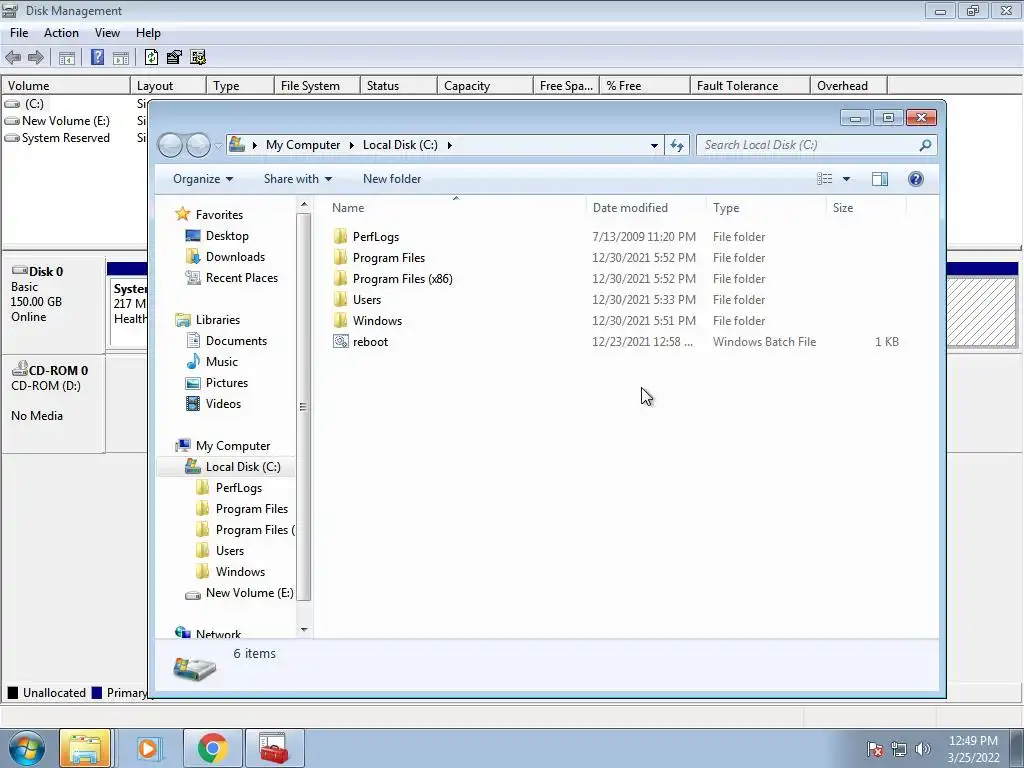Open Explorer help question mark icon
1024x768 pixels.
click(x=916, y=179)
